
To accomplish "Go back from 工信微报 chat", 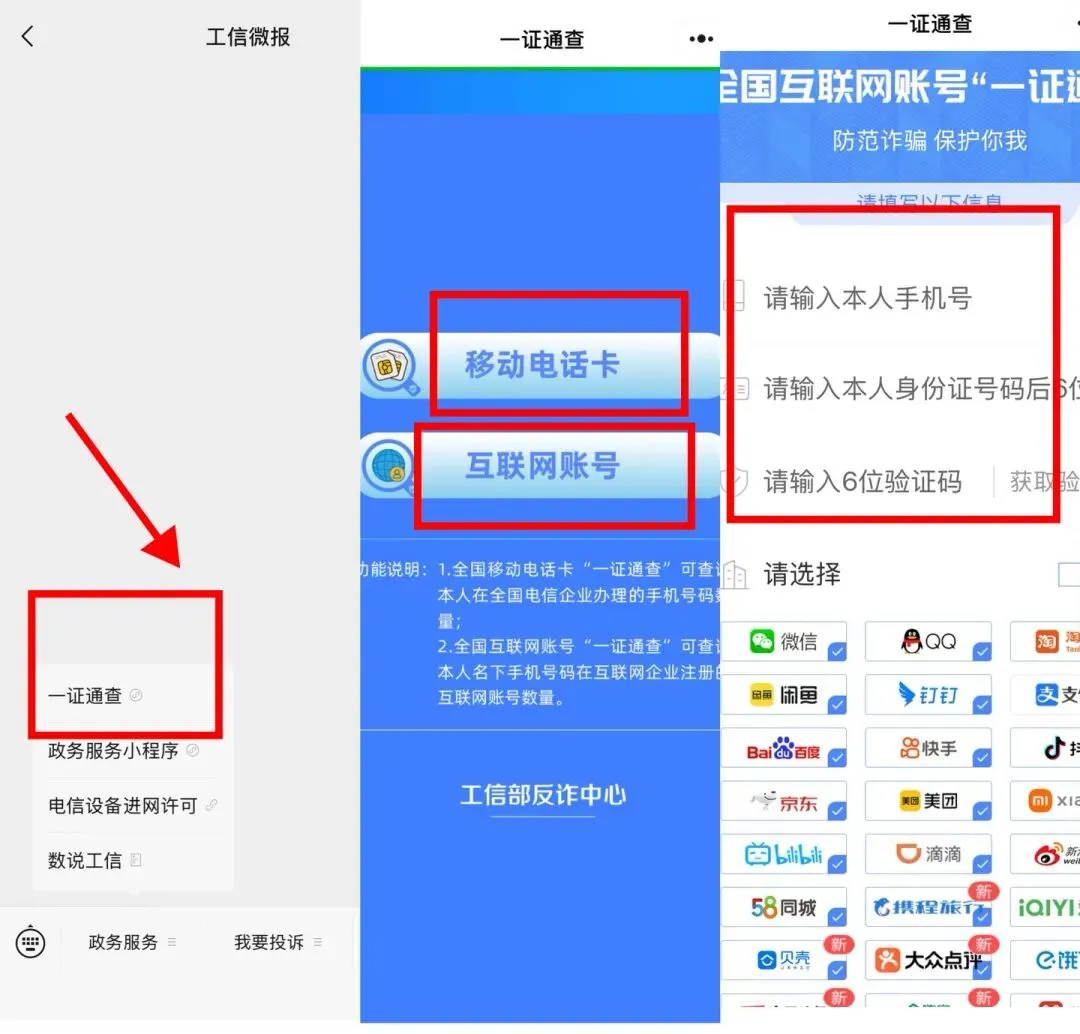I will 28,37.
